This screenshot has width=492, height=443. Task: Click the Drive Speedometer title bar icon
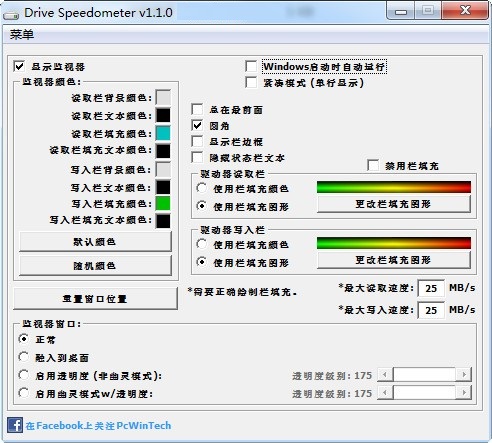11,14
